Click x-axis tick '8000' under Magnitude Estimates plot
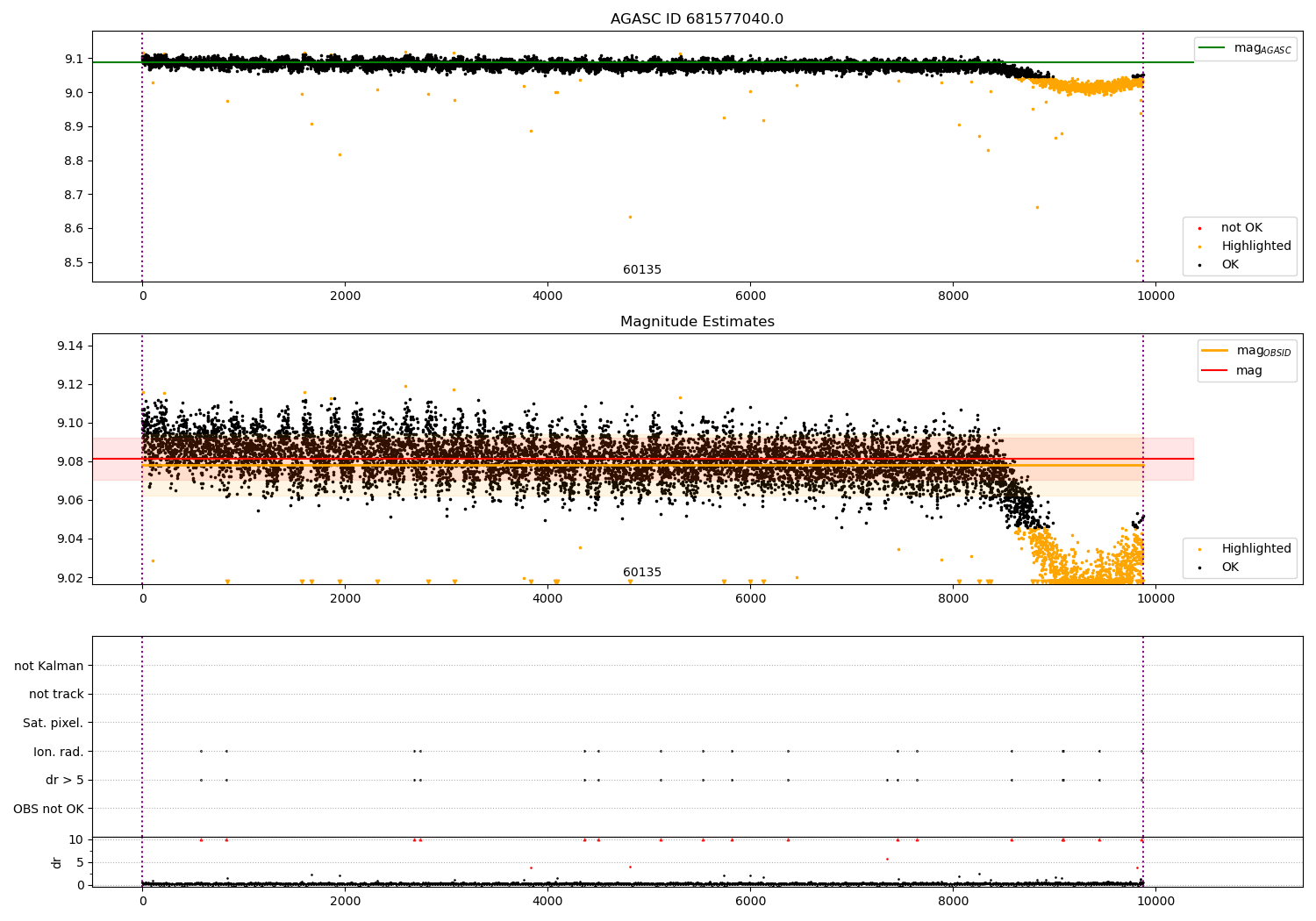This screenshot has height=921, width=1316. 953,599
